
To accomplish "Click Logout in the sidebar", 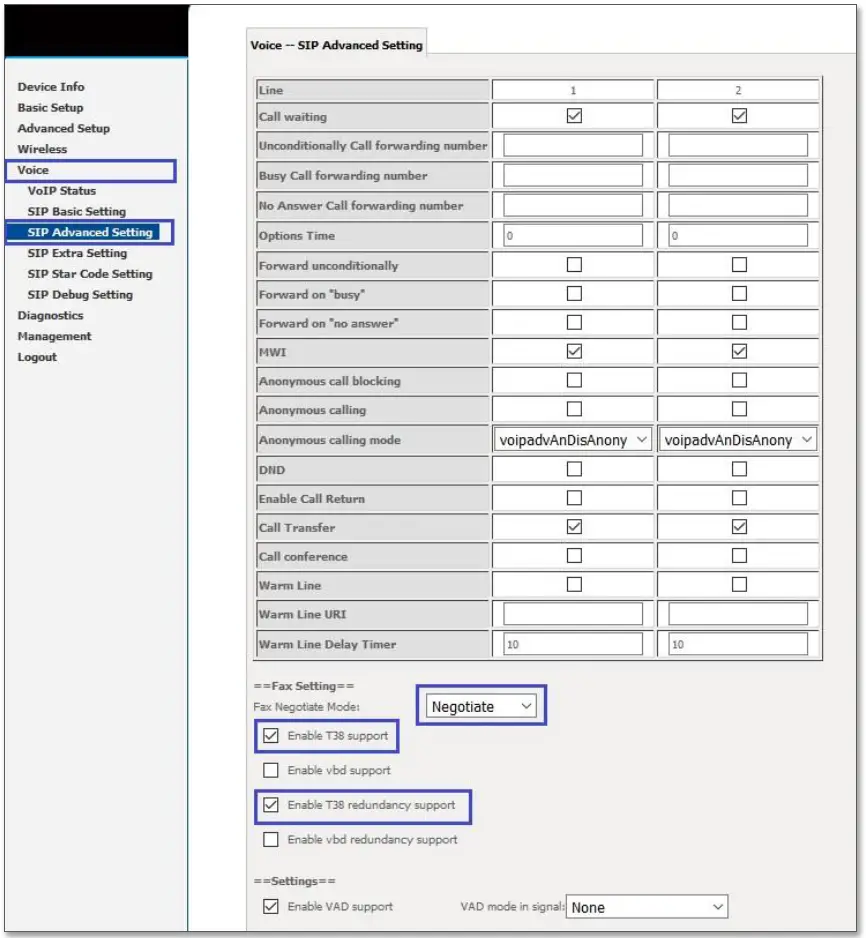I will click(37, 356).
